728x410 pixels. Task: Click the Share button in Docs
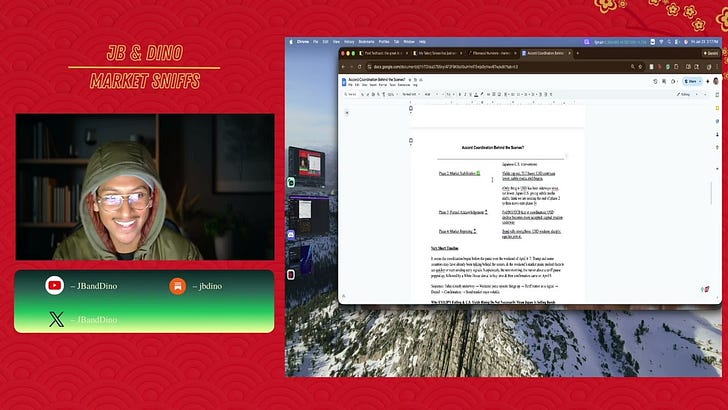point(691,81)
